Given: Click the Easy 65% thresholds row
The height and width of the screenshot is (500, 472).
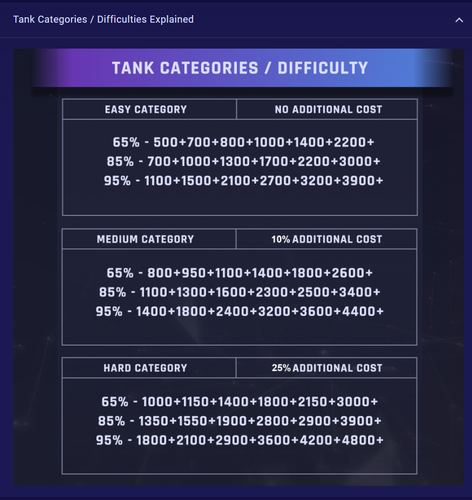Looking at the screenshot, I should (x=243, y=142).
